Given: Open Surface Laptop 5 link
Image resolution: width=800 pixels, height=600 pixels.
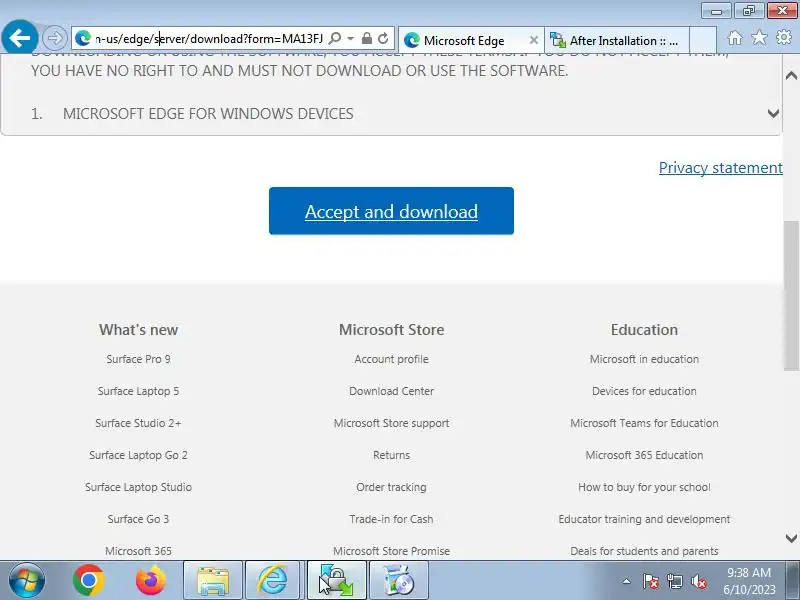Looking at the screenshot, I should 138,391.
